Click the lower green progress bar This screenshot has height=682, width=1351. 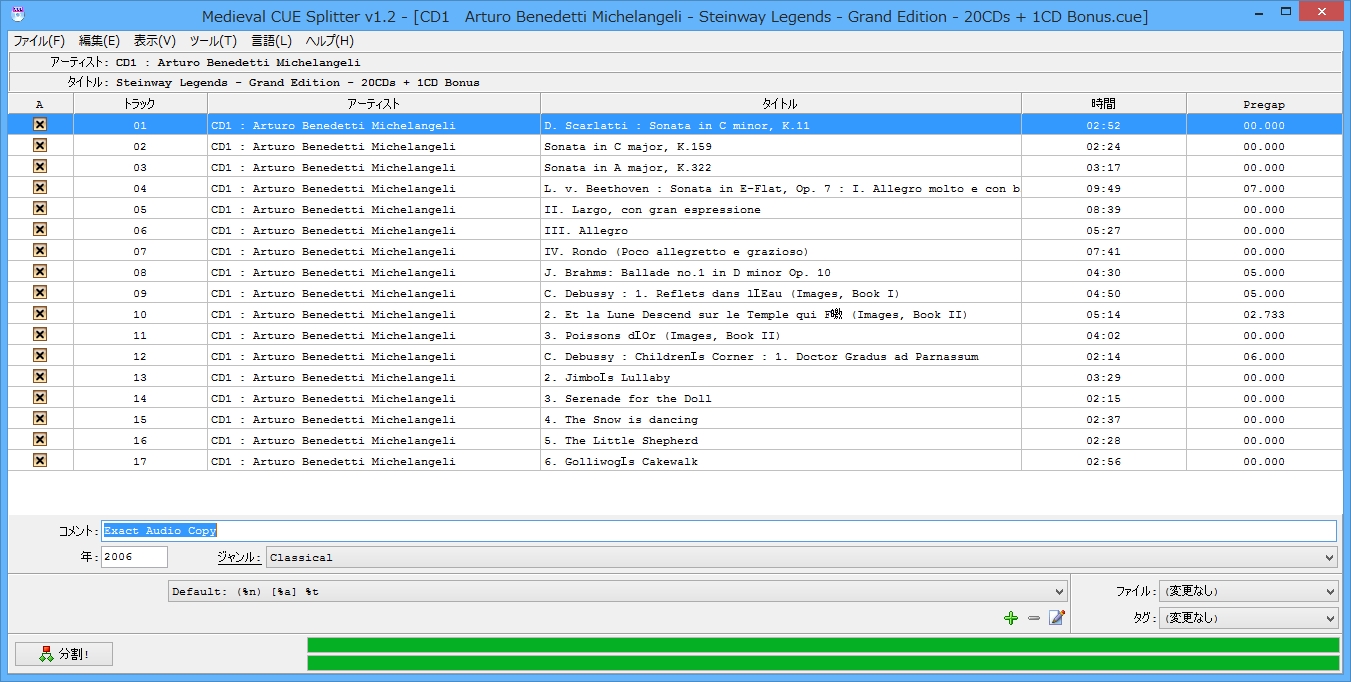[x=823, y=663]
